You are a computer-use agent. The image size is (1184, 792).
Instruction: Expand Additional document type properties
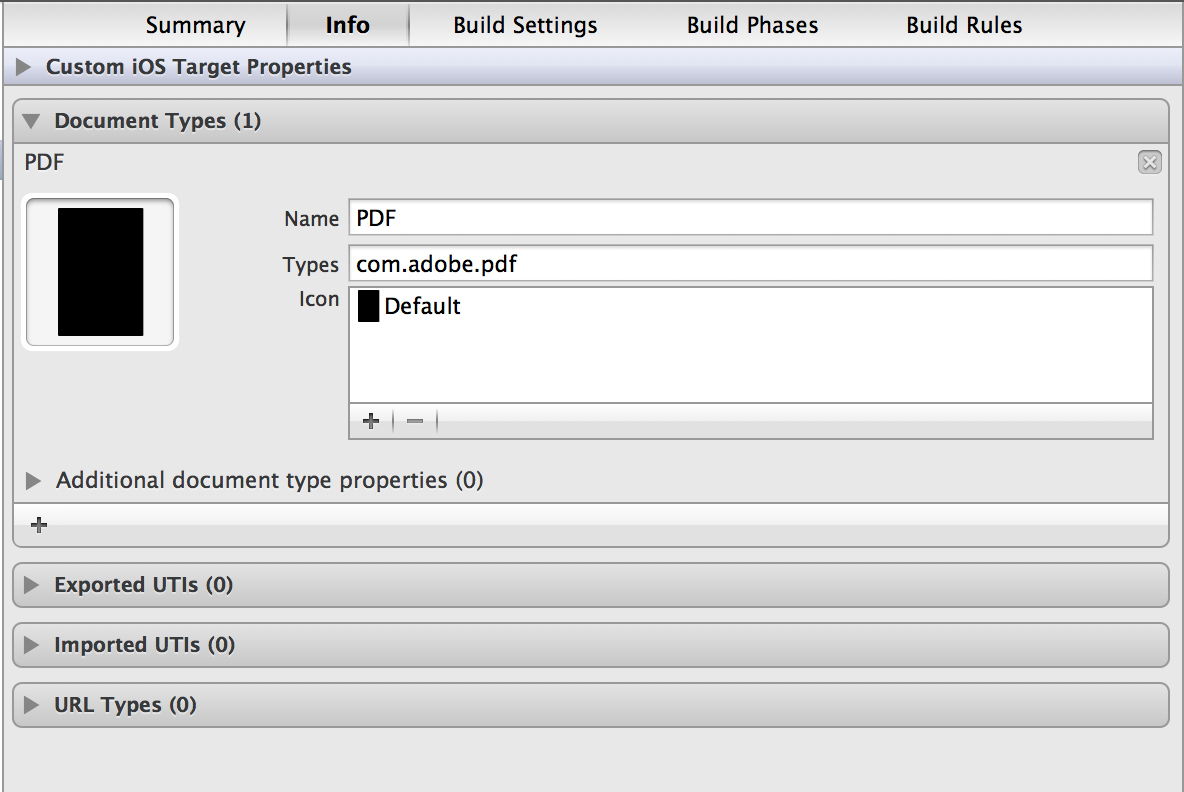[x=34, y=481]
